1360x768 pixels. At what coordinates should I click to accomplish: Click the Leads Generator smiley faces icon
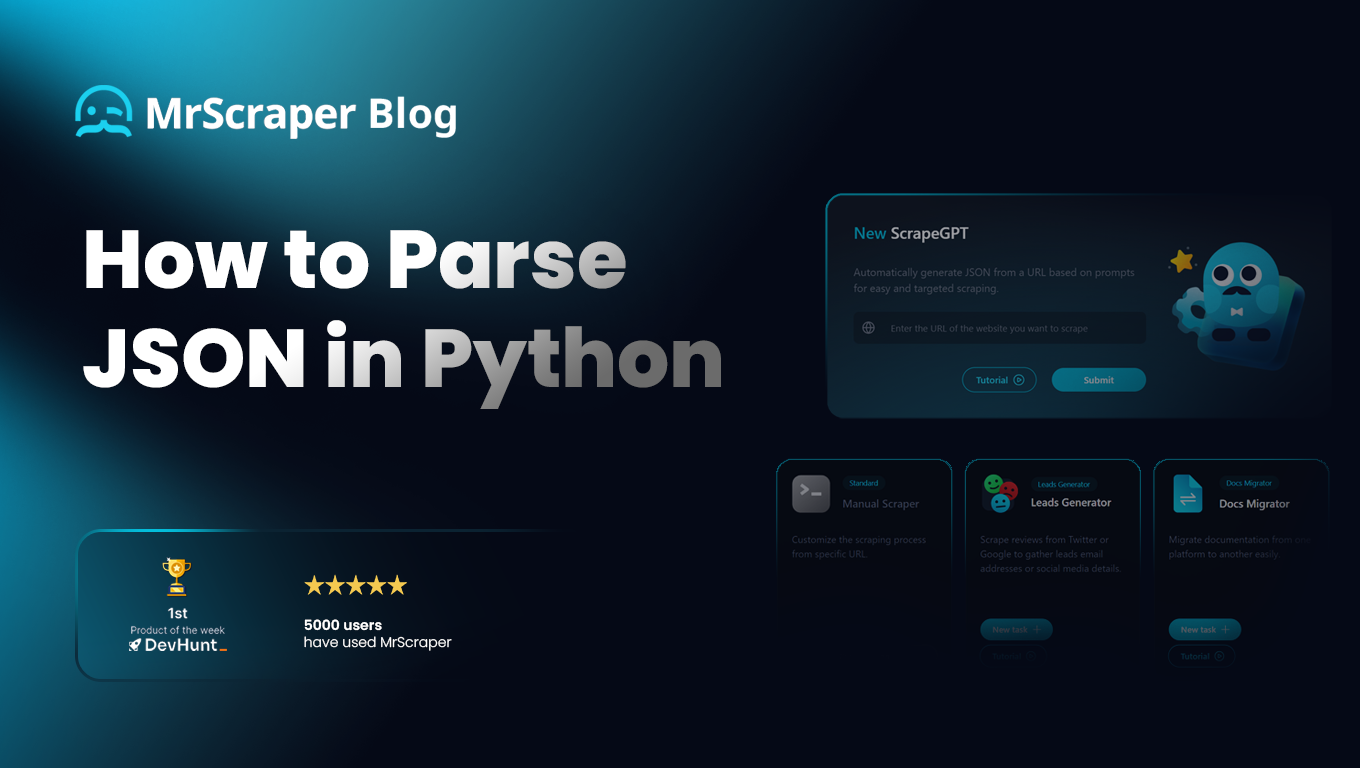[999, 492]
